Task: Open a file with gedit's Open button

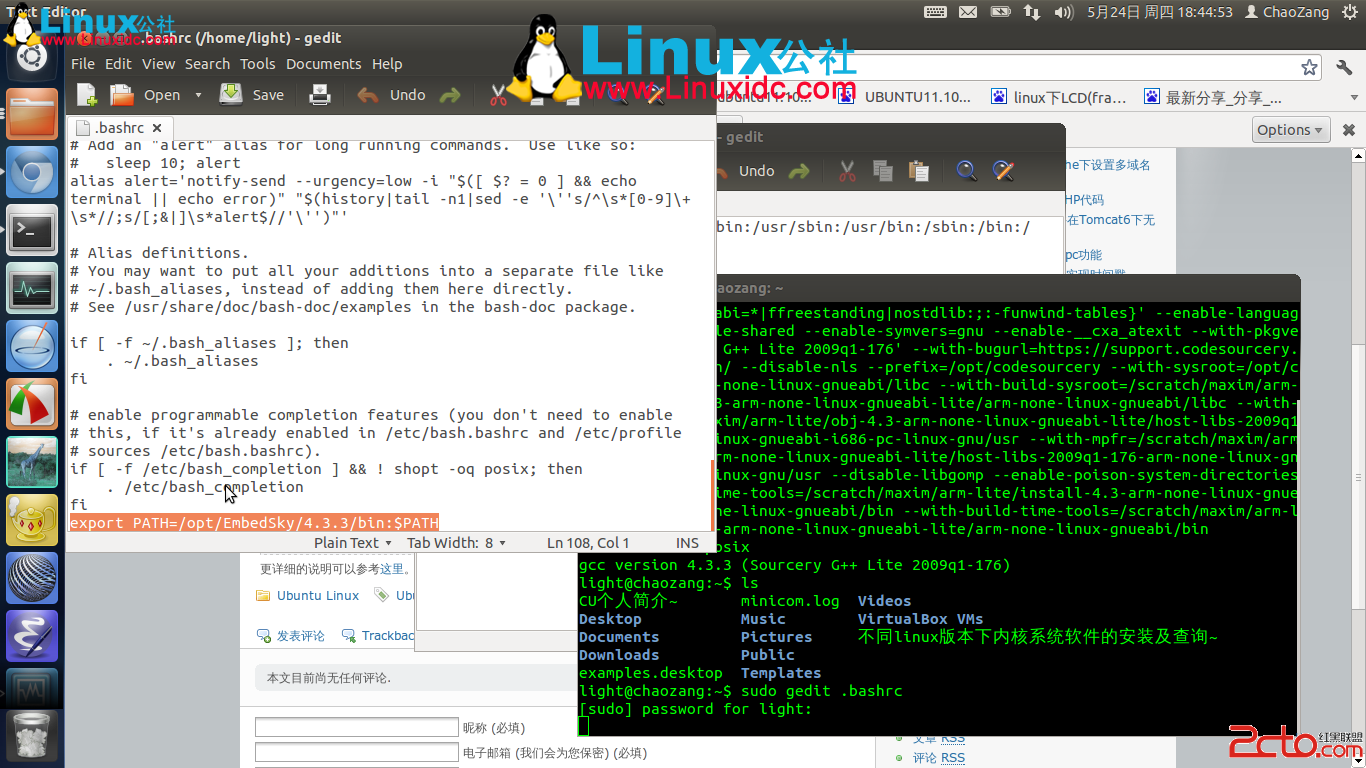Action: tap(145, 95)
